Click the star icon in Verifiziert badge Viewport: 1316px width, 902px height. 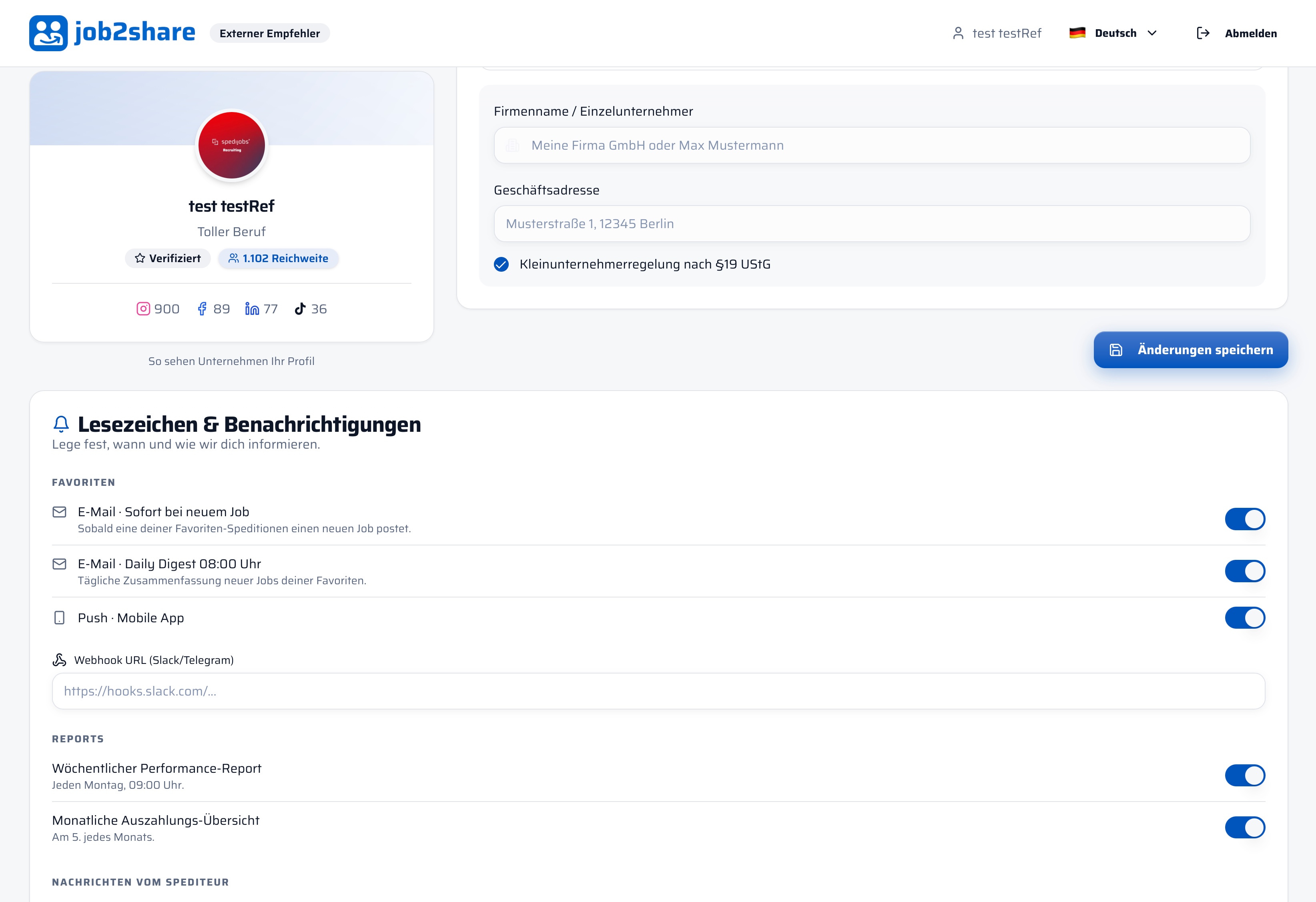click(x=140, y=258)
